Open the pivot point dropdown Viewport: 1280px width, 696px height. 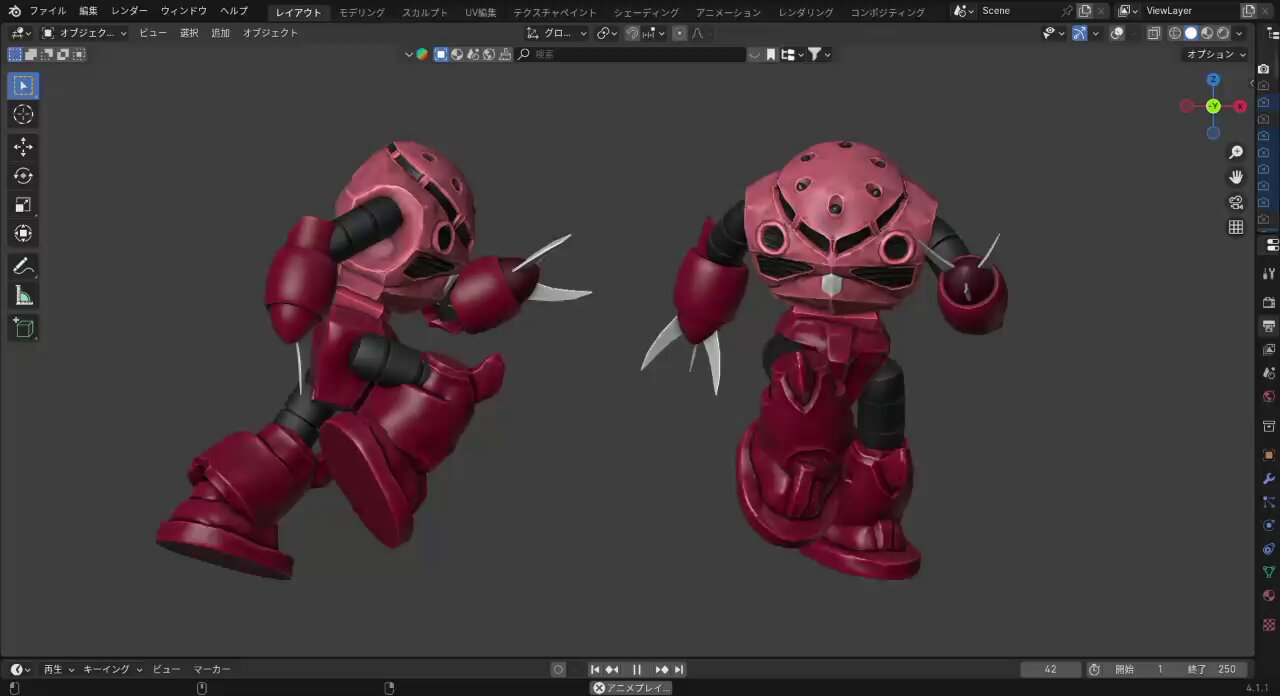tap(608, 33)
